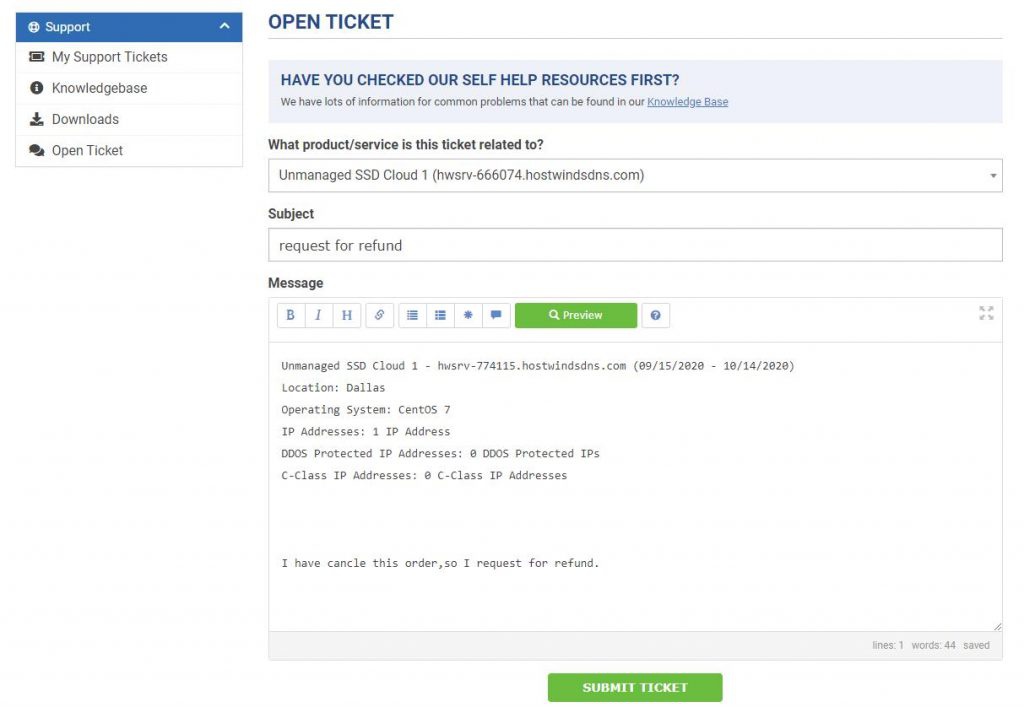
Task: Click the asterisk code icon in toolbar
Action: pos(468,315)
